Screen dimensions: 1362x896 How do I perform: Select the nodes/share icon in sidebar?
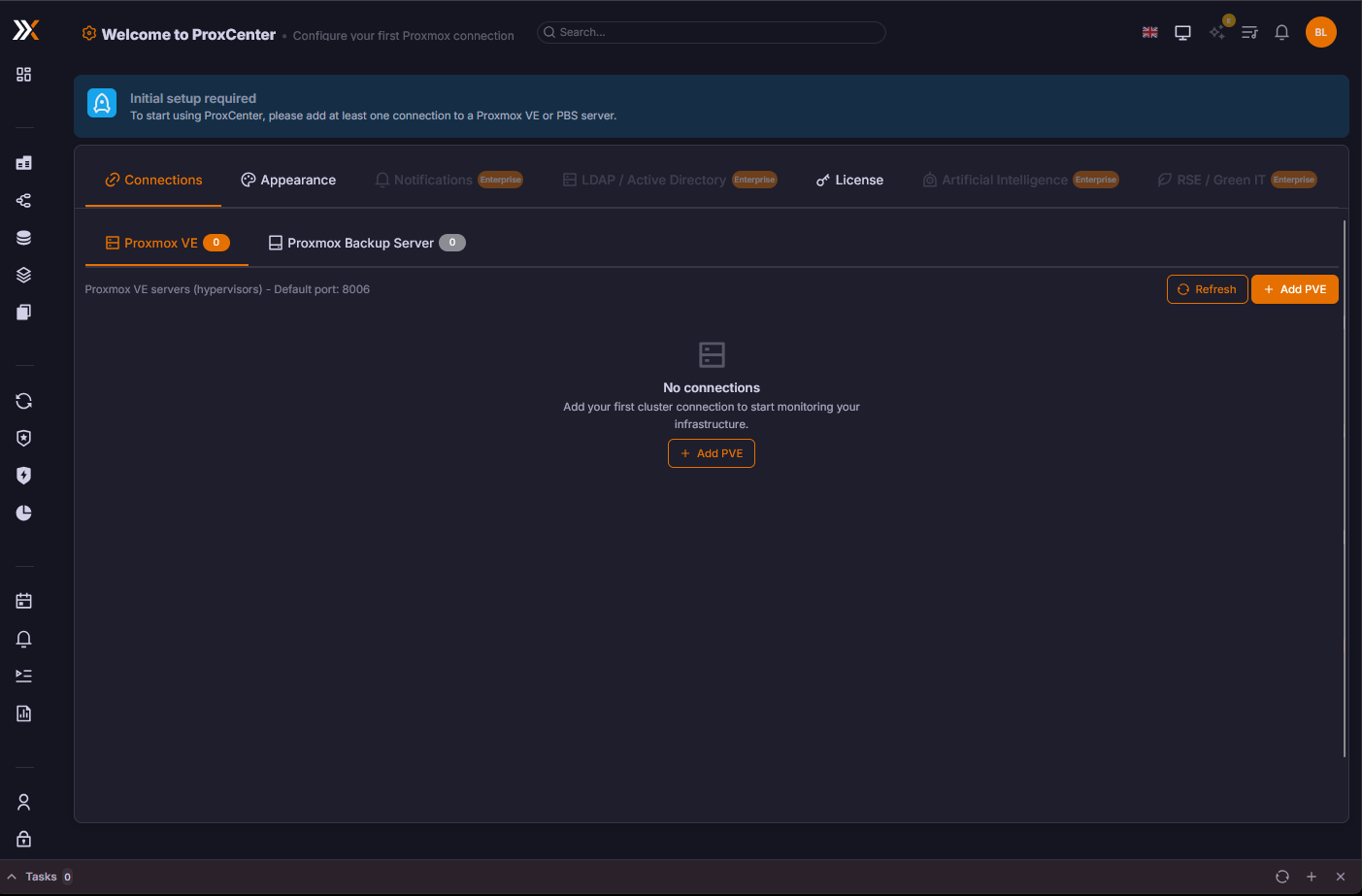coord(23,201)
